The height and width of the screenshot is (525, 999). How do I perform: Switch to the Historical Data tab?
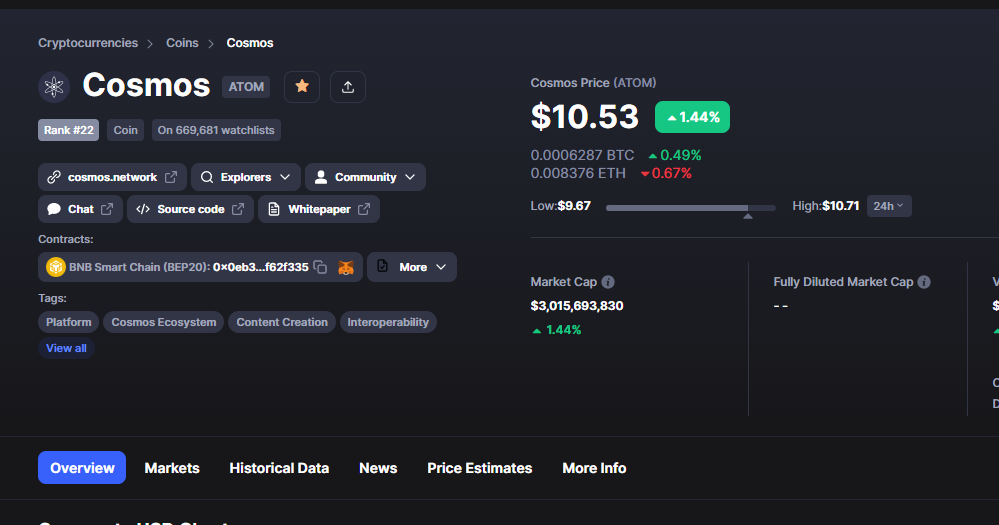[279, 468]
